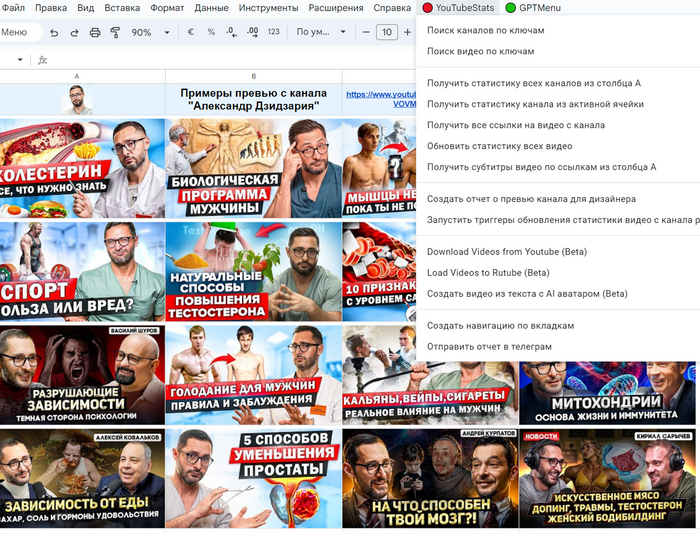Image resolution: width=700 pixels, height=533 pixels.
Task: Open the Справка menu
Action: pyautogui.click(x=392, y=8)
